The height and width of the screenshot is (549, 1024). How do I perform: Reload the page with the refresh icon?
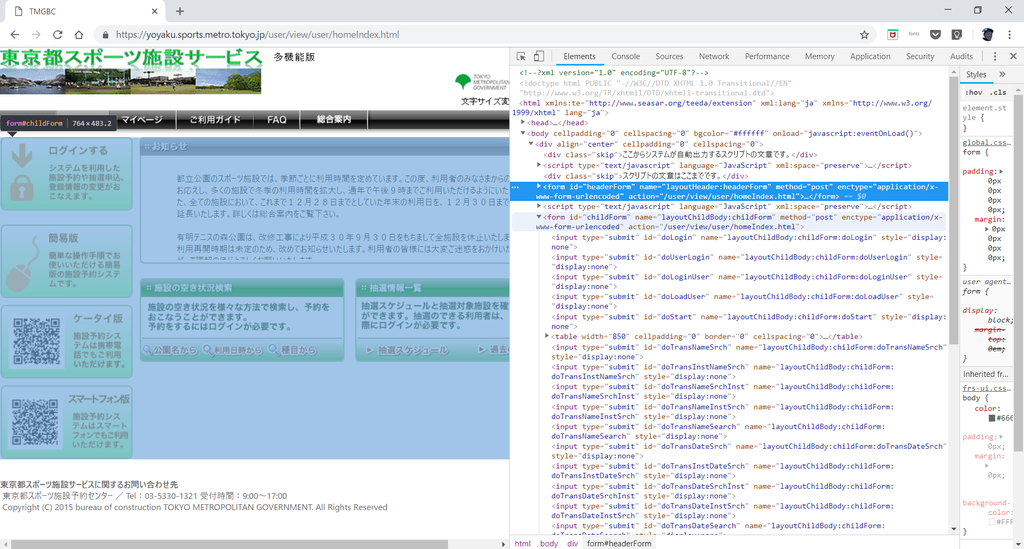(57, 35)
